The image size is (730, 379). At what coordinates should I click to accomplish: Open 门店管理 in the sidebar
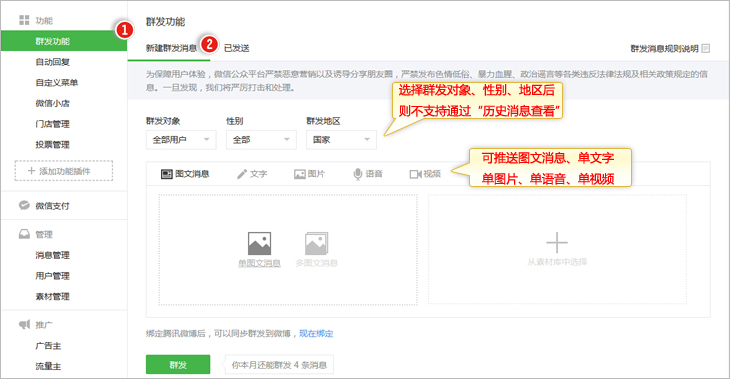click(x=53, y=124)
